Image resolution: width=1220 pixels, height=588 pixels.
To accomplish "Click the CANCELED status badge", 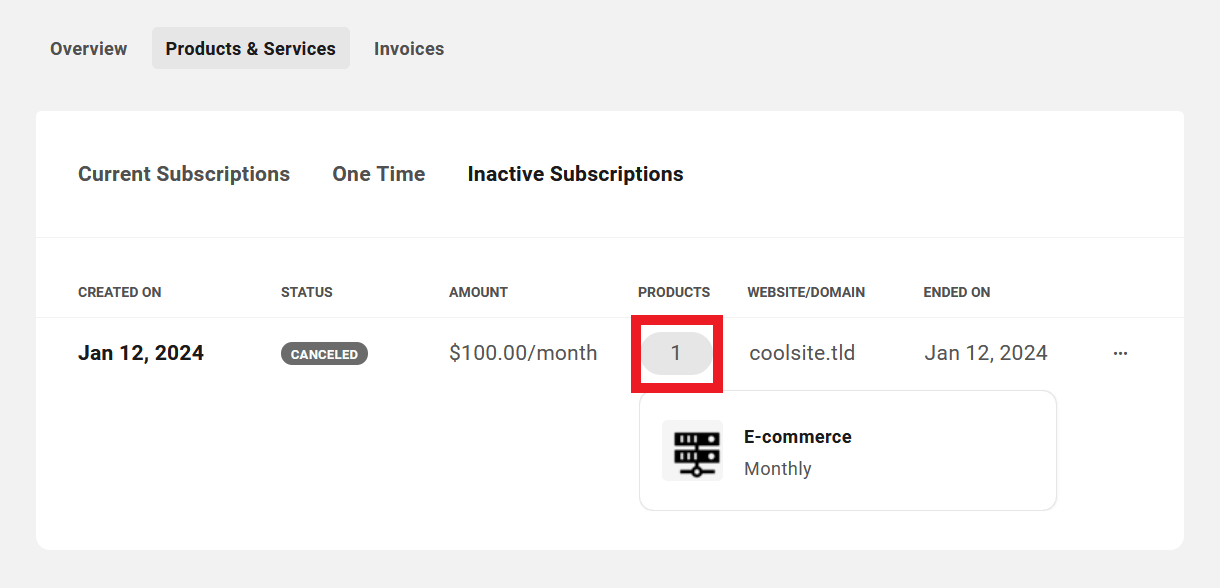I will pos(324,354).
